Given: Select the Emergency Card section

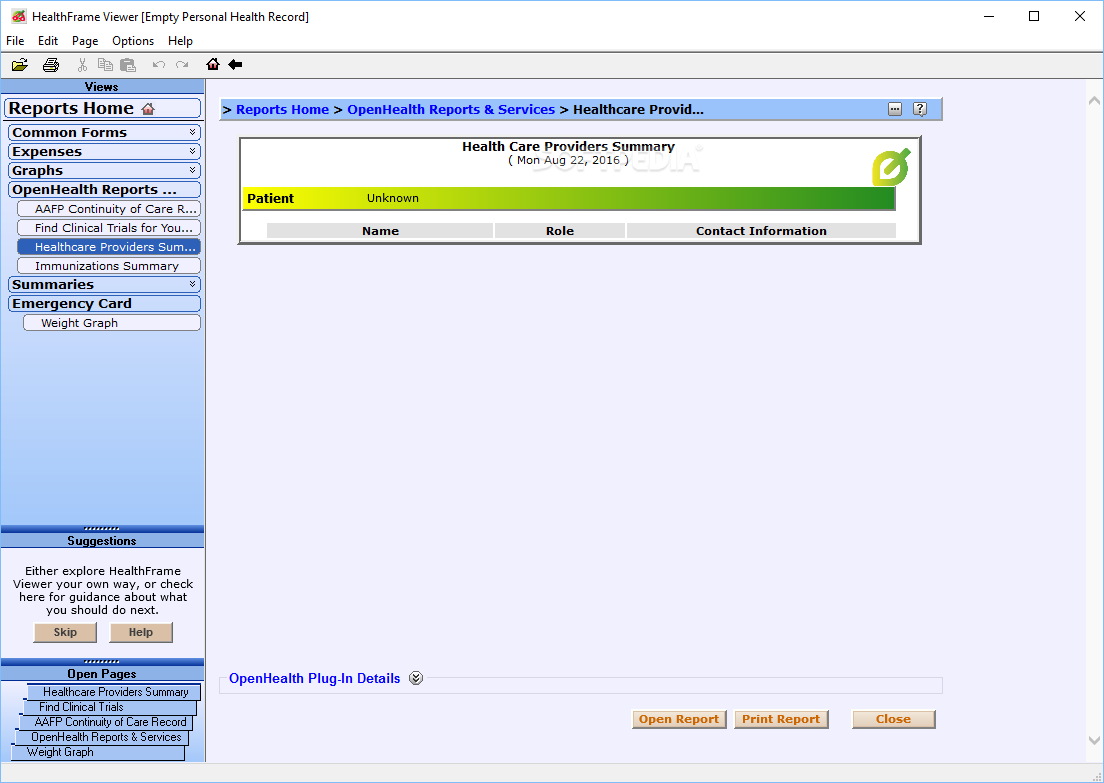Looking at the screenshot, I should click(x=104, y=303).
